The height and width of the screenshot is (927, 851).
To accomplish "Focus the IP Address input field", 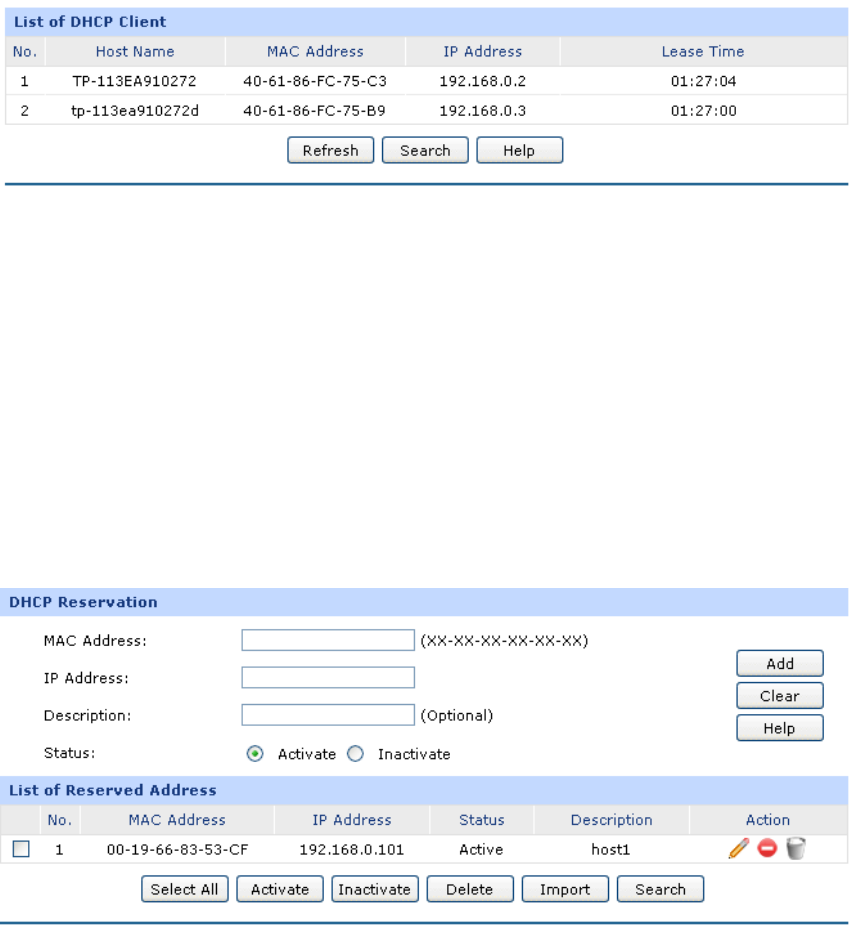I will 328,678.
